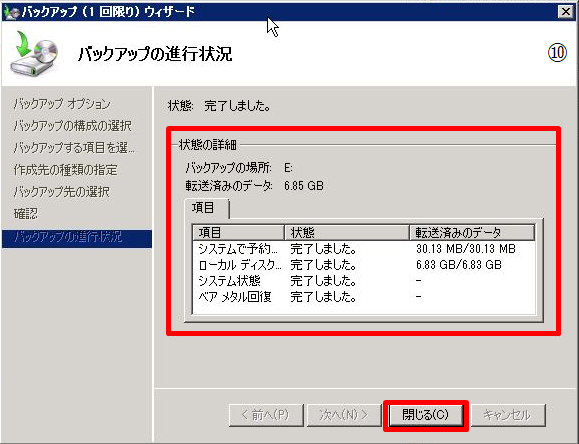Close the wizard with the title bar X
Image resolution: width=579 pixels, height=444 pixels.
point(566,12)
